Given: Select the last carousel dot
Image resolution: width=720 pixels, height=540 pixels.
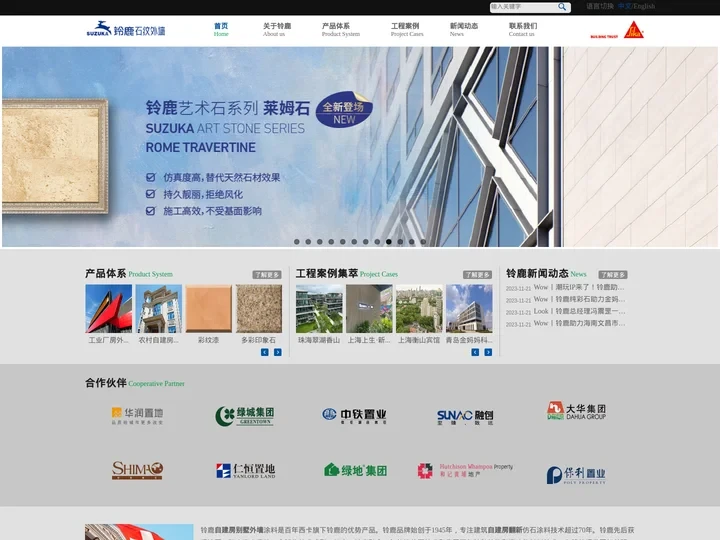Looking at the screenshot, I should tap(423, 242).
